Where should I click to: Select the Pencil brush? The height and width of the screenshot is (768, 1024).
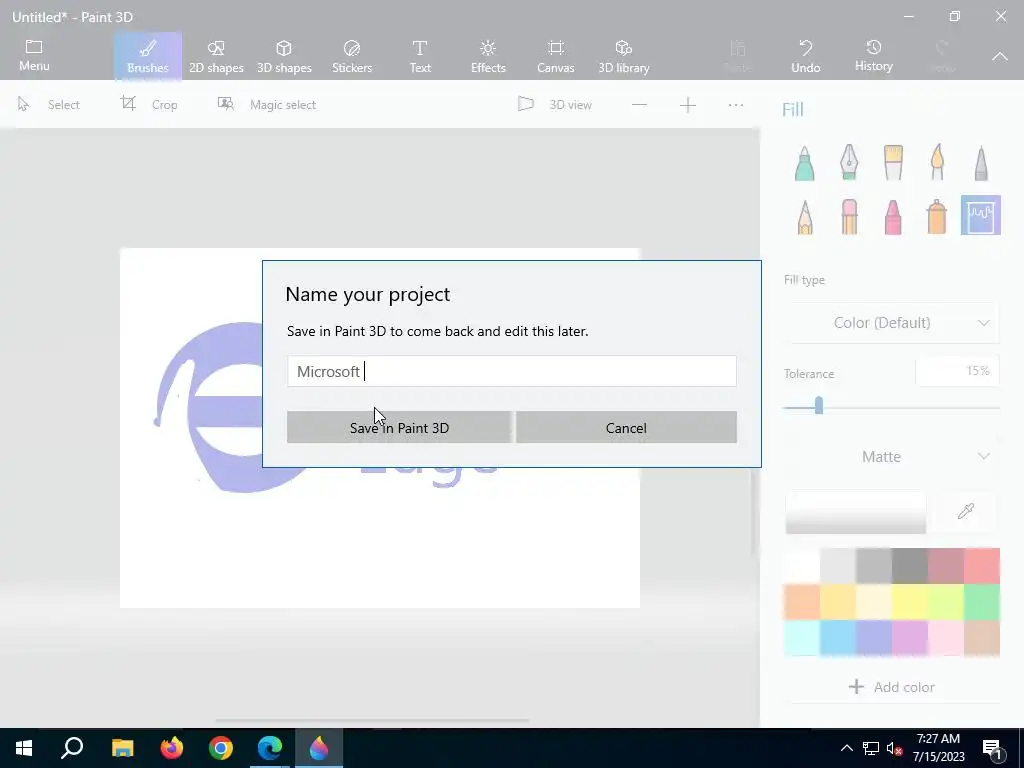[805, 216]
